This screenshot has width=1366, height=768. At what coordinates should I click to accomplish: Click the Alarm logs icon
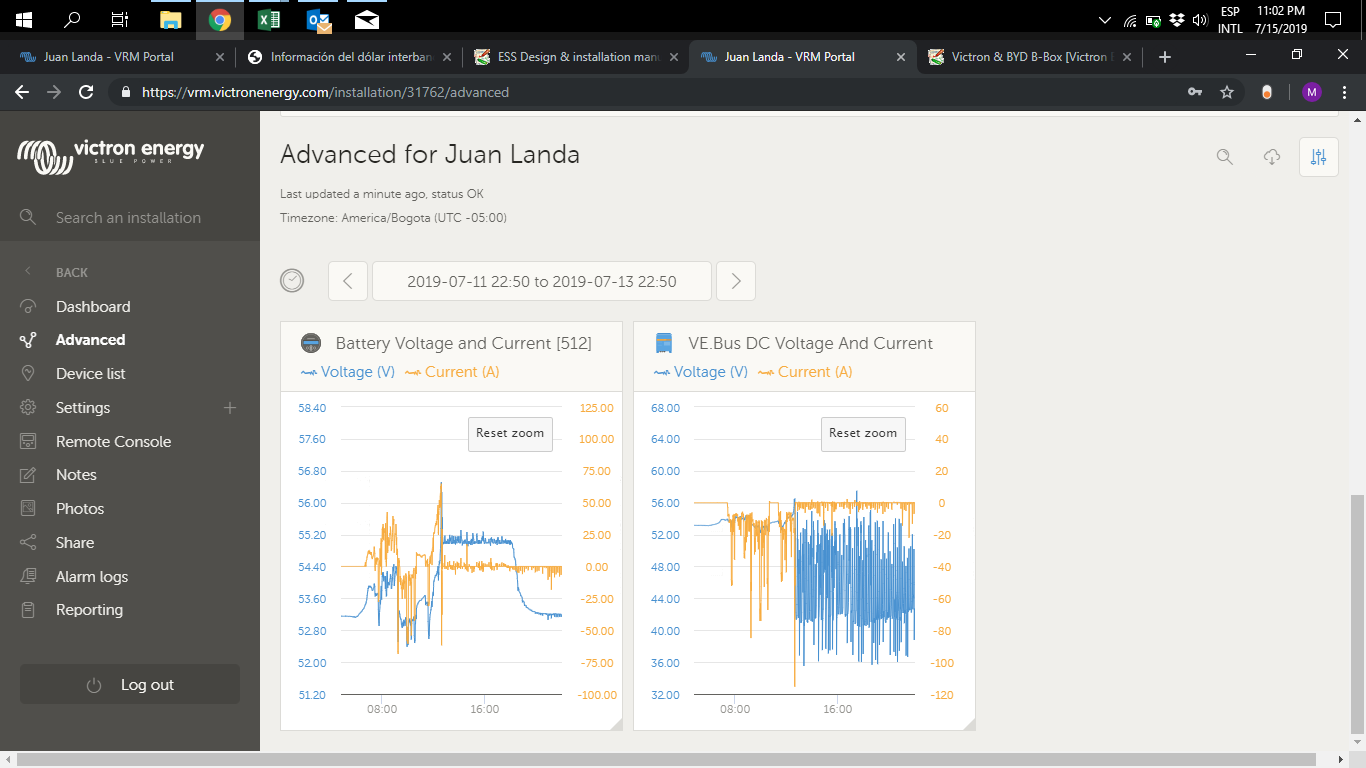pos(28,577)
